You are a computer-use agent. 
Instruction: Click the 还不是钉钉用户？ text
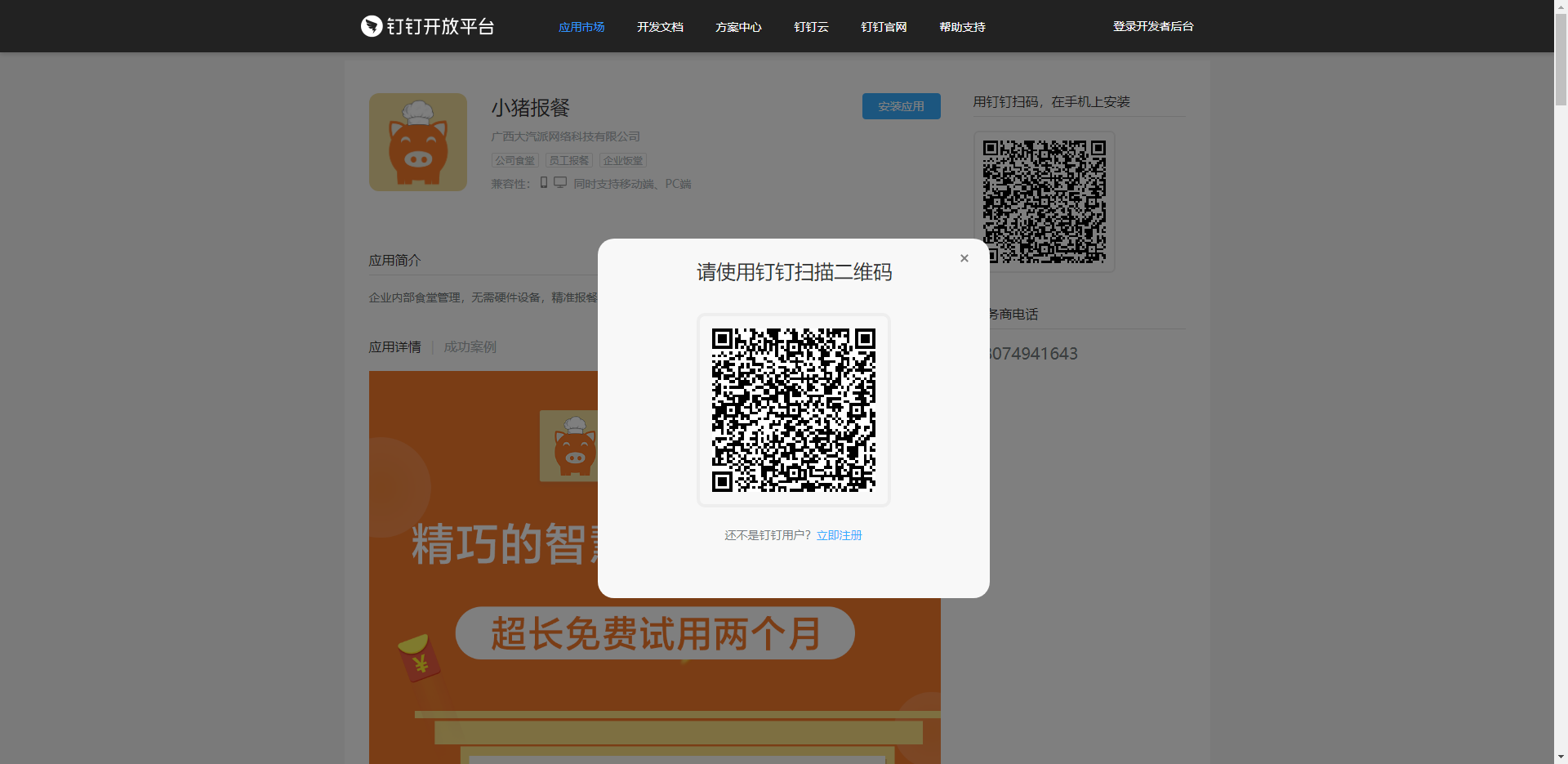(768, 535)
